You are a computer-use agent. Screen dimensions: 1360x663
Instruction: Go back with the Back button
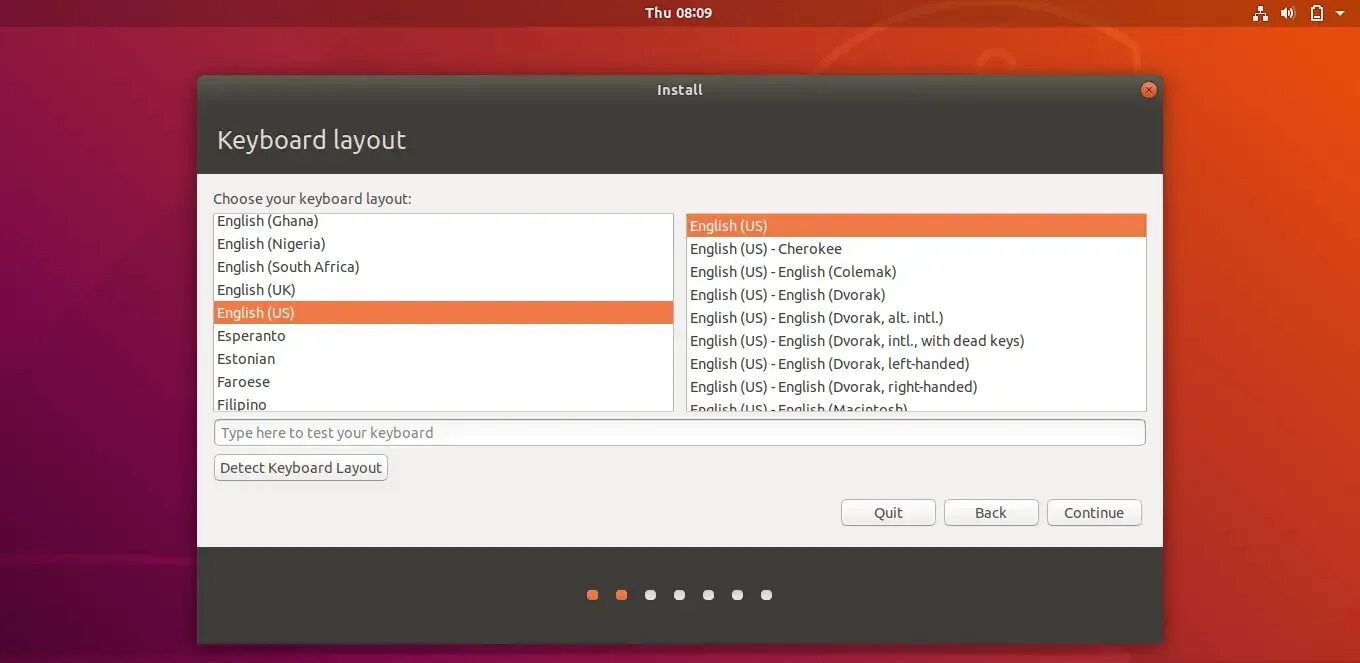coord(991,513)
